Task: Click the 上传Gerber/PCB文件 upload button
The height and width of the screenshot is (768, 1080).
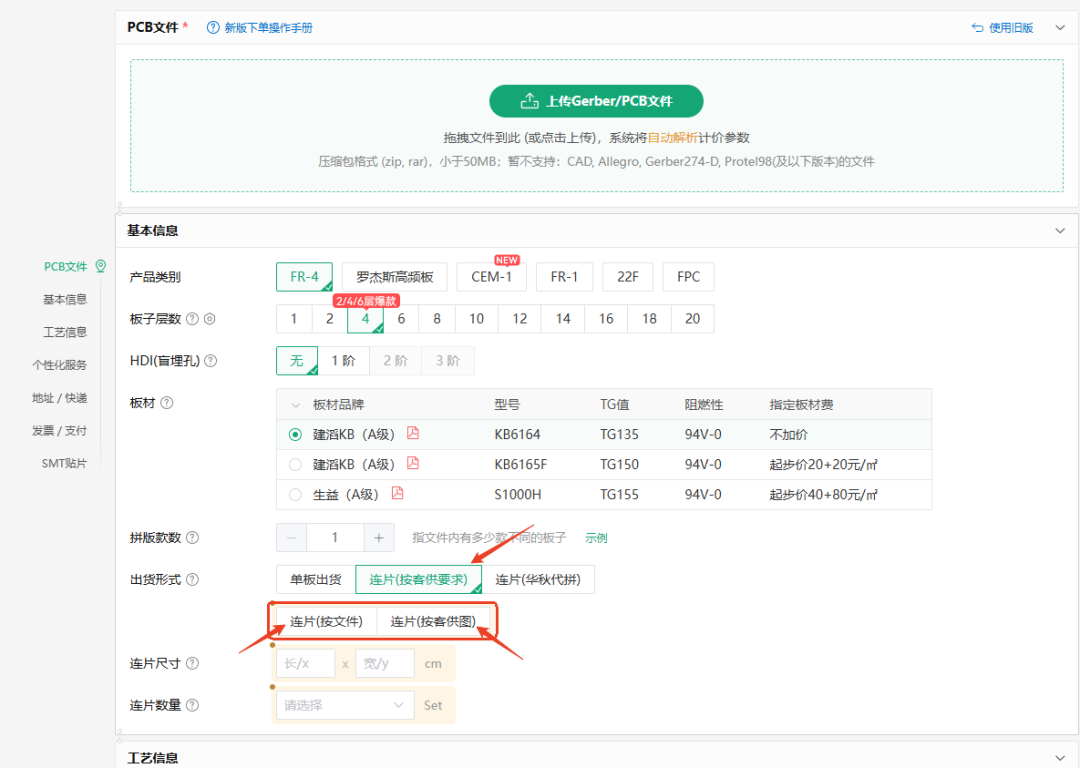Action: [596, 101]
